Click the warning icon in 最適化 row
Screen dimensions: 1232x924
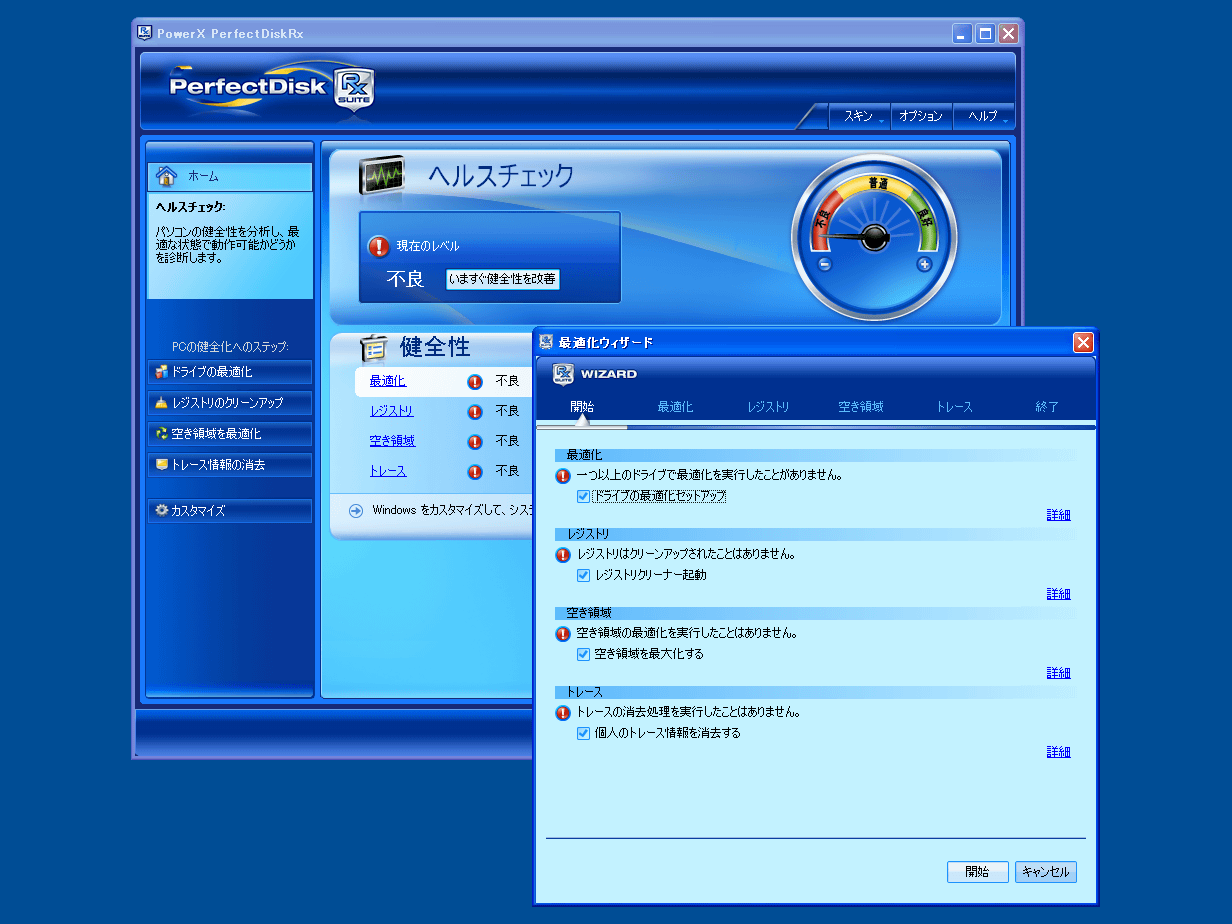pos(475,382)
